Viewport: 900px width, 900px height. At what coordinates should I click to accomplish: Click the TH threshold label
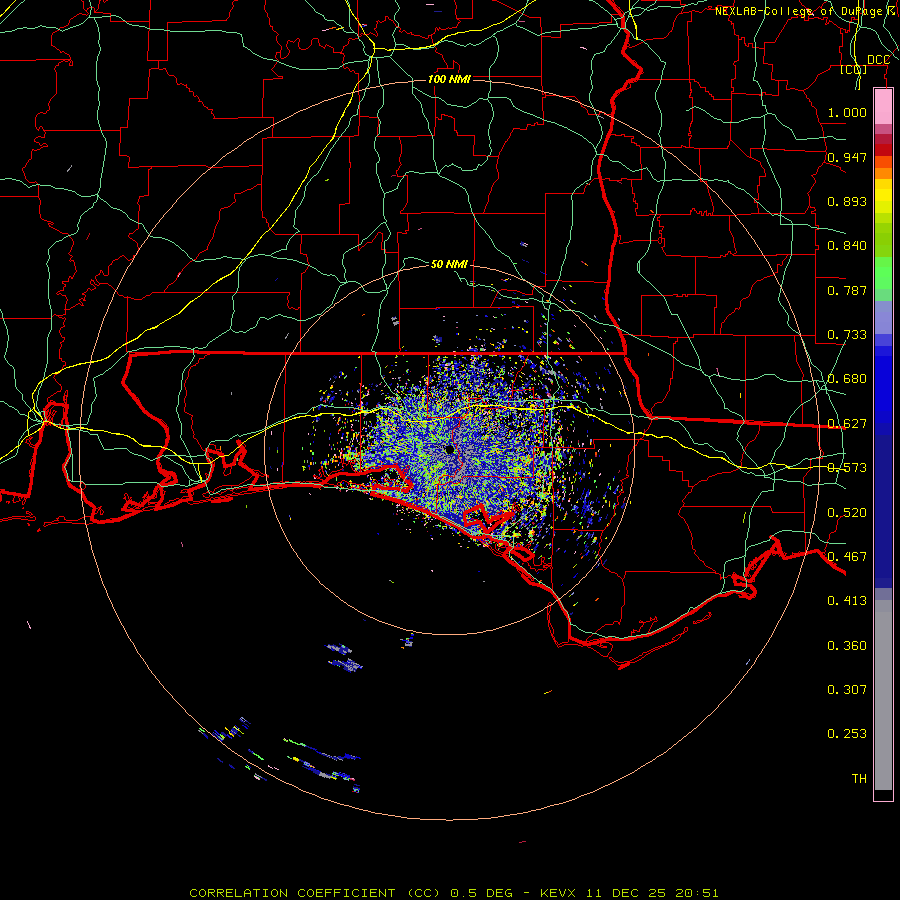[859, 779]
